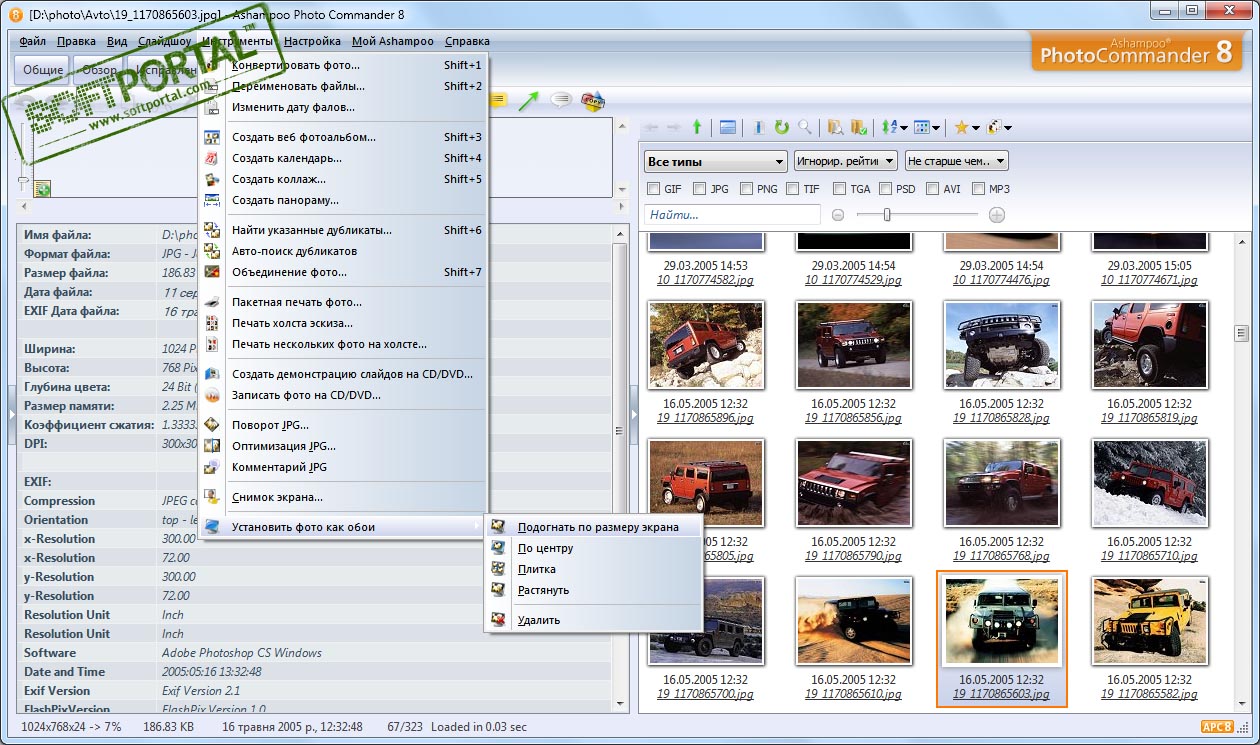Click the gold star favorites icon
This screenshot has width=1260, height=745.
tap(961, 127)
